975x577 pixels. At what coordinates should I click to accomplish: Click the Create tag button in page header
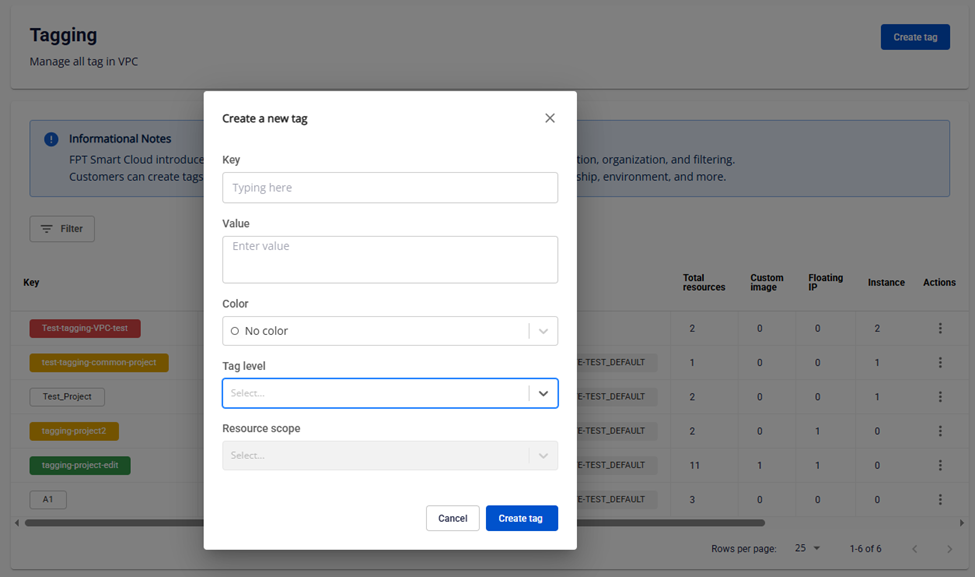[x=914, y=37]
